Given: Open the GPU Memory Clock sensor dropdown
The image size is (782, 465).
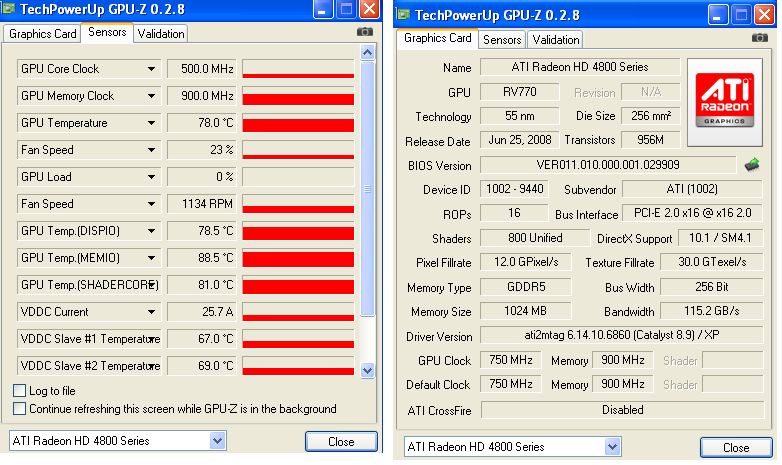Looking at the screenshot, I should [151, 96].
